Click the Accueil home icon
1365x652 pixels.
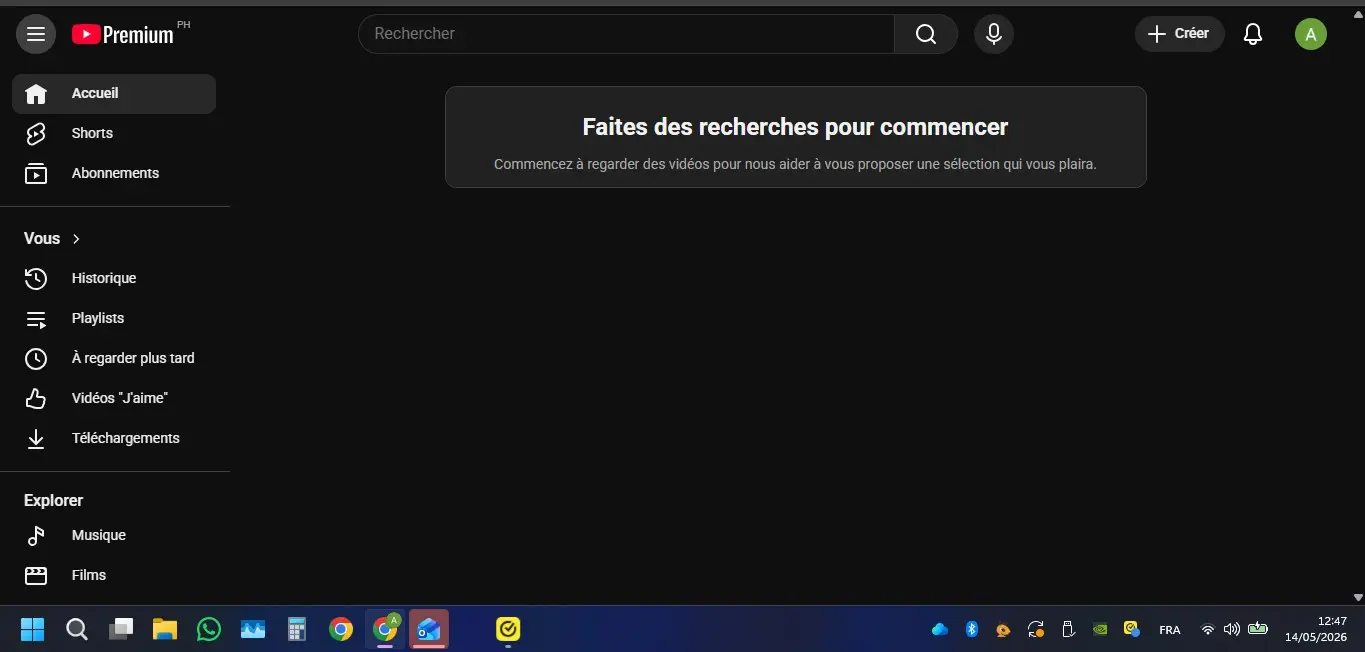36,93
